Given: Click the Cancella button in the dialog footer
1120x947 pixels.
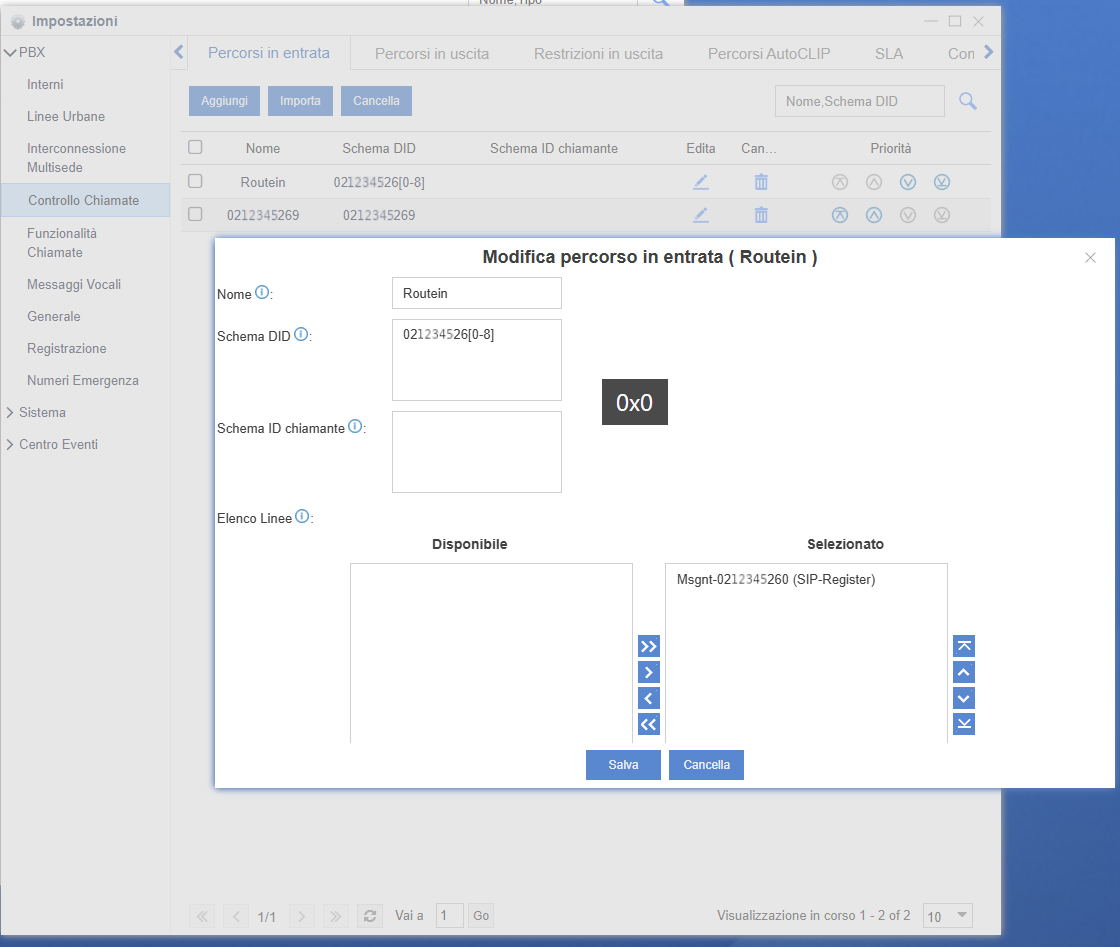Looking at the screenshot, I should (706, 765).
